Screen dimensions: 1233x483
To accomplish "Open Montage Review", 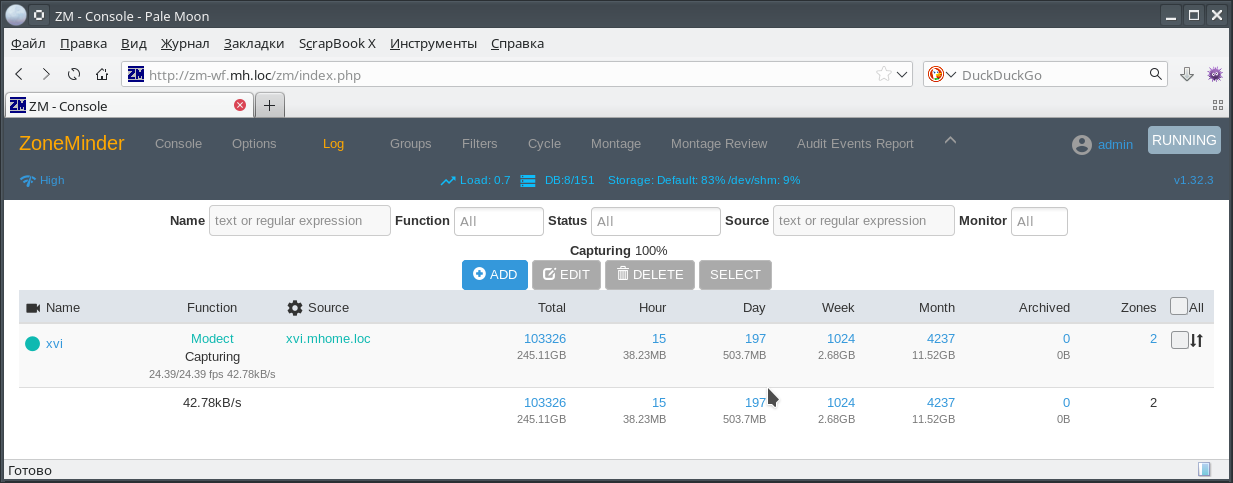I will pos(719,144).
